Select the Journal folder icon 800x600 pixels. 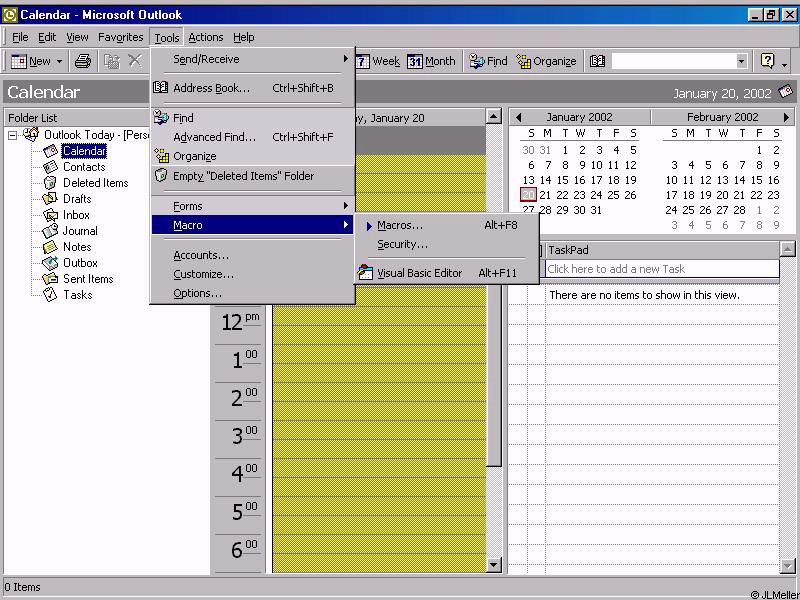50,231
